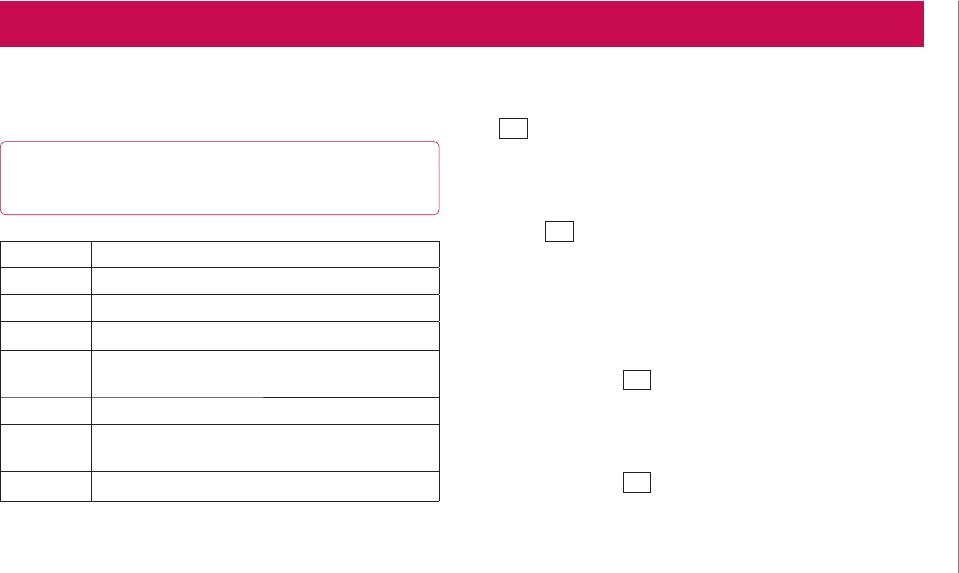Select the first row's wide right table cell
Viewport: 959px width, 573px height.
point(265,253)
